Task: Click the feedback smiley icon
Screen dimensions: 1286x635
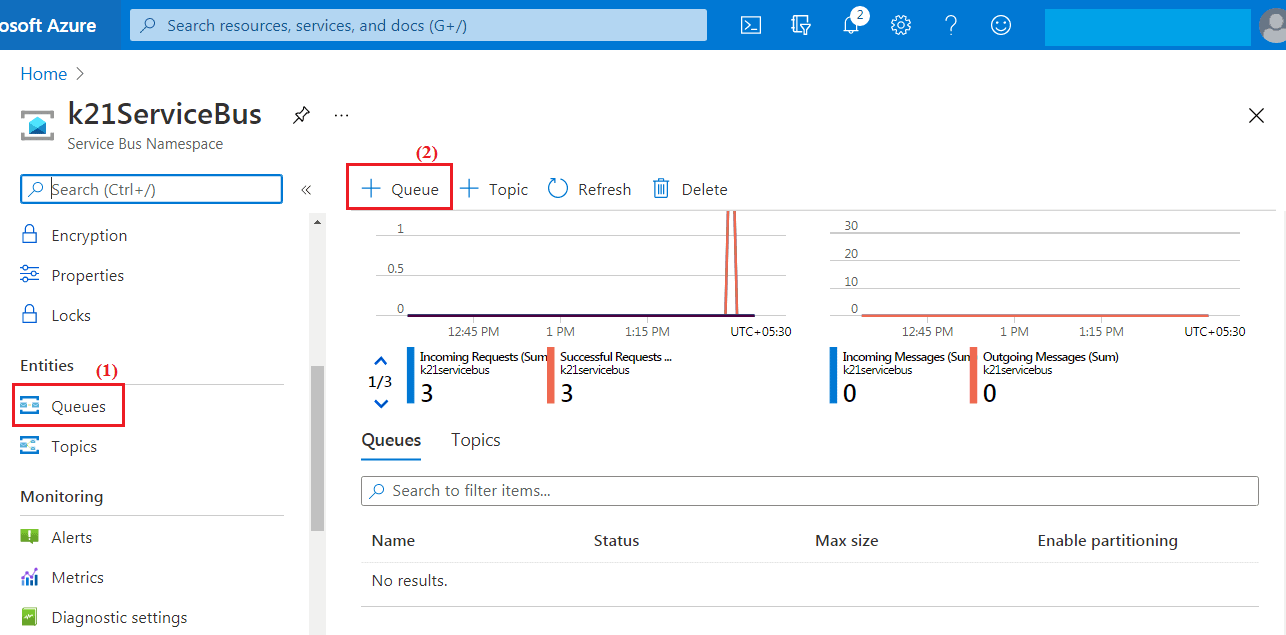Action: tap(1001, 25)
